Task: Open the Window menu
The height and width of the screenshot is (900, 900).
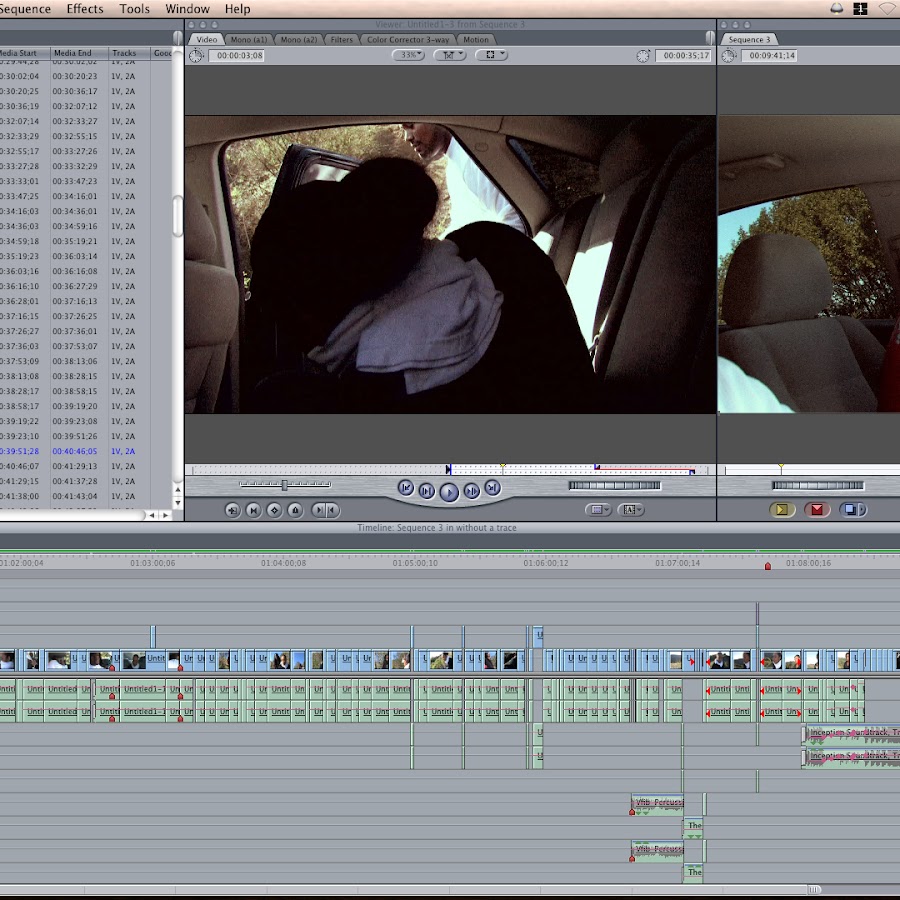Action: (x=187, y=9)
